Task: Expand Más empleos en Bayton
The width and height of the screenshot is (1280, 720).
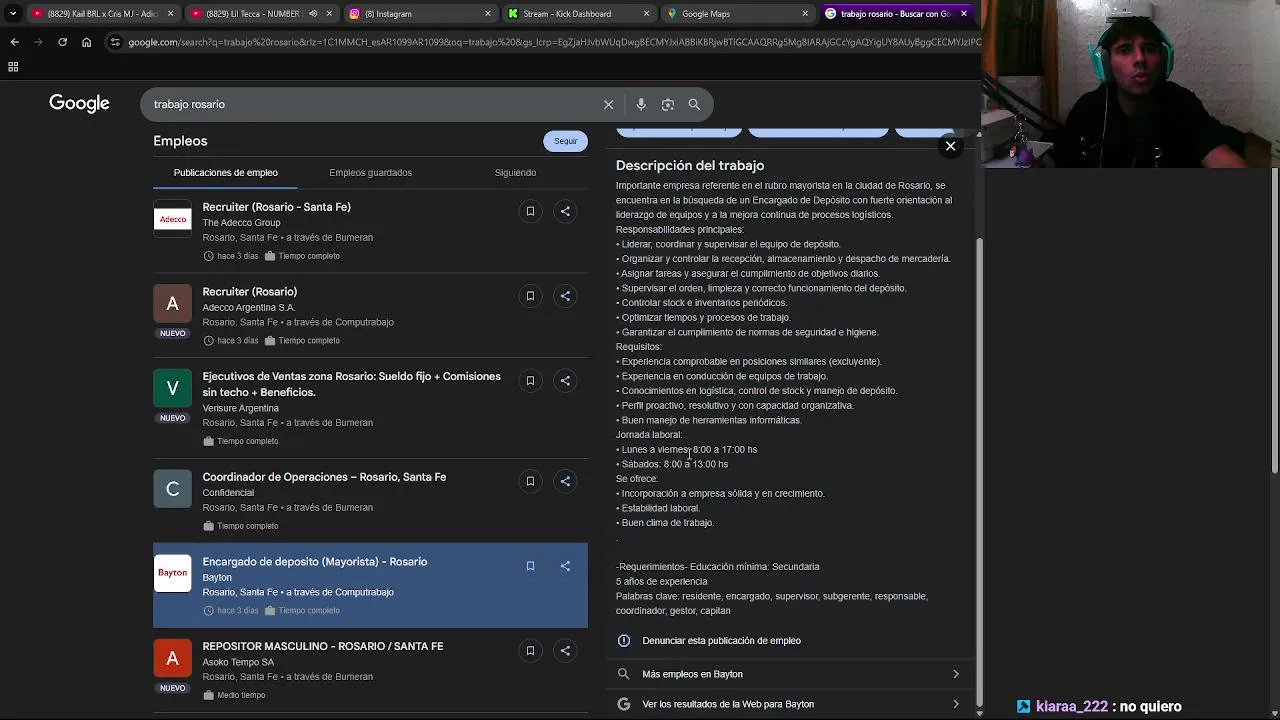Action: 790,674
